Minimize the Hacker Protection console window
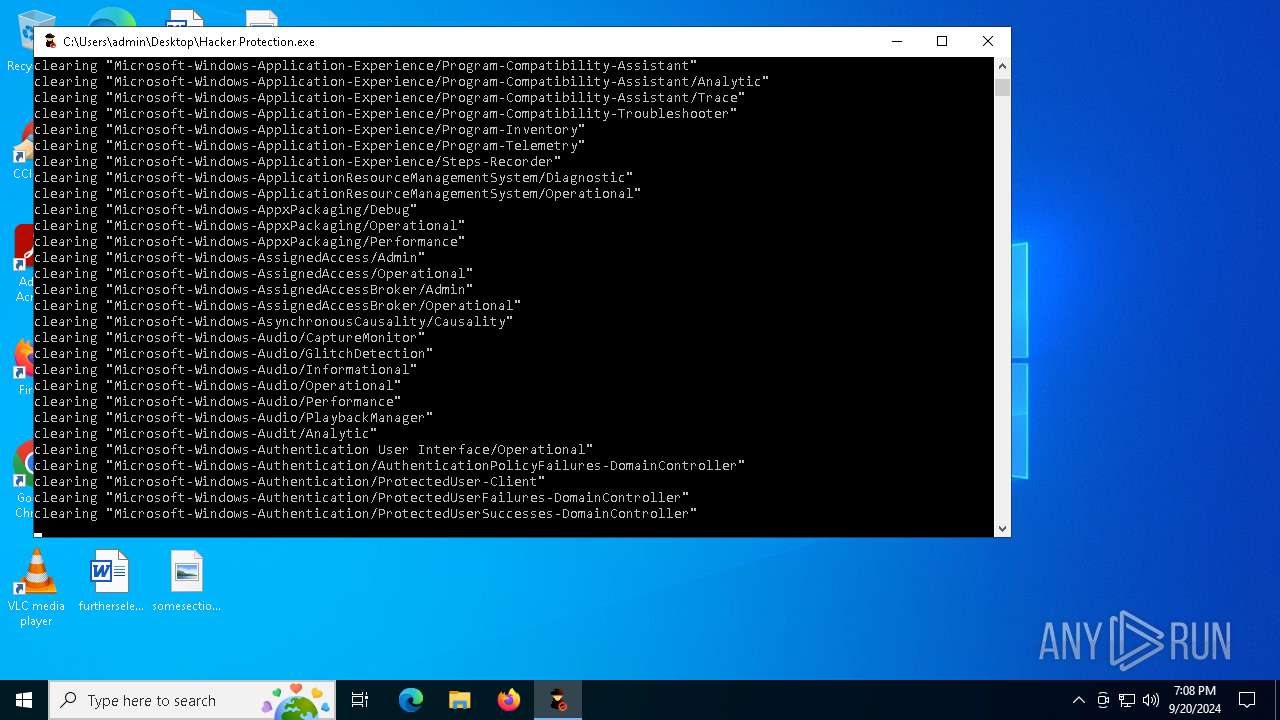The width and height of the screenshot is (1280, 720). [x=896, y=41]
